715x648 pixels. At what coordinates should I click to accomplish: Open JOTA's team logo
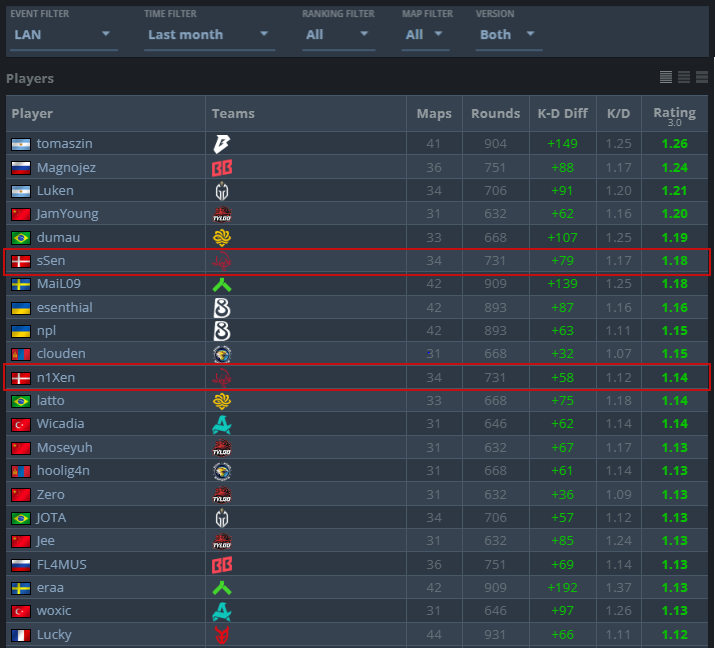(222, 518)
